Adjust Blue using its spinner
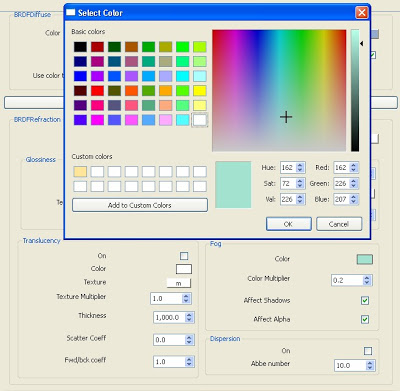 (x=354, y=199)
